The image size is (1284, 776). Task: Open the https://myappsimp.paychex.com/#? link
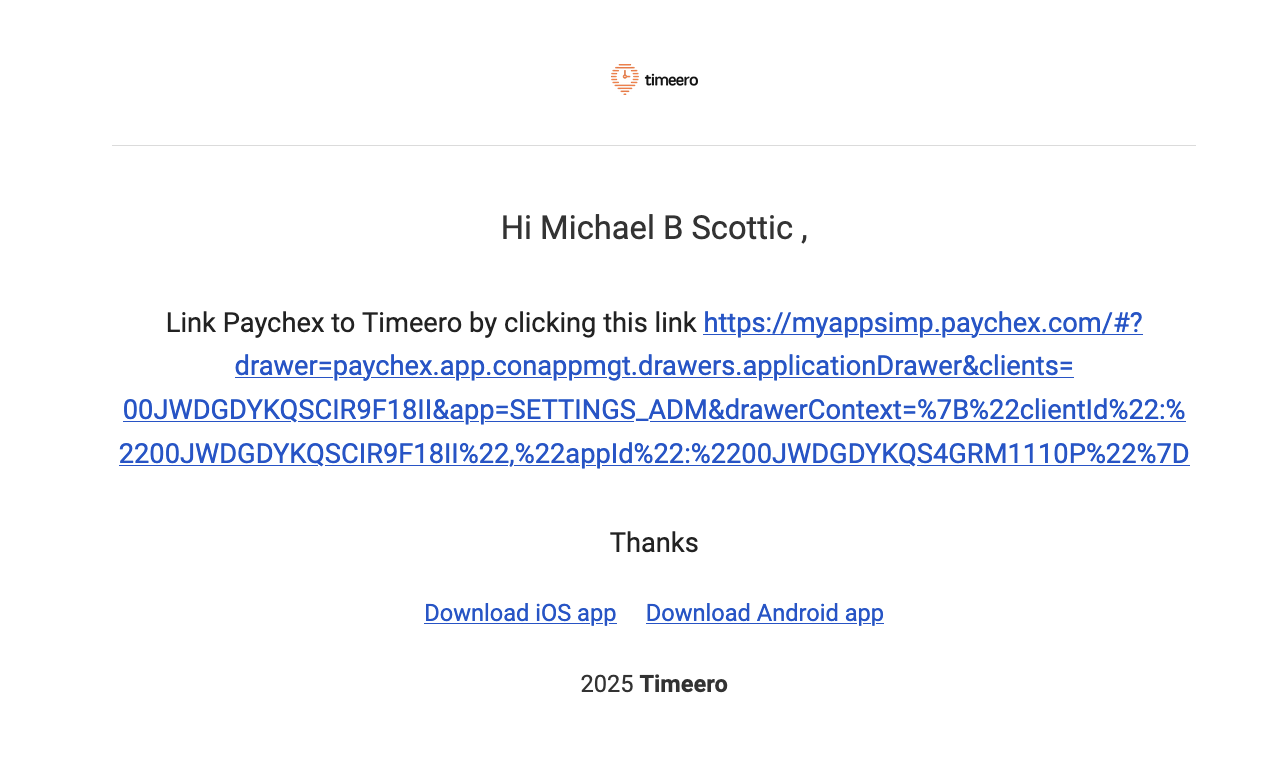click(923, 323)
